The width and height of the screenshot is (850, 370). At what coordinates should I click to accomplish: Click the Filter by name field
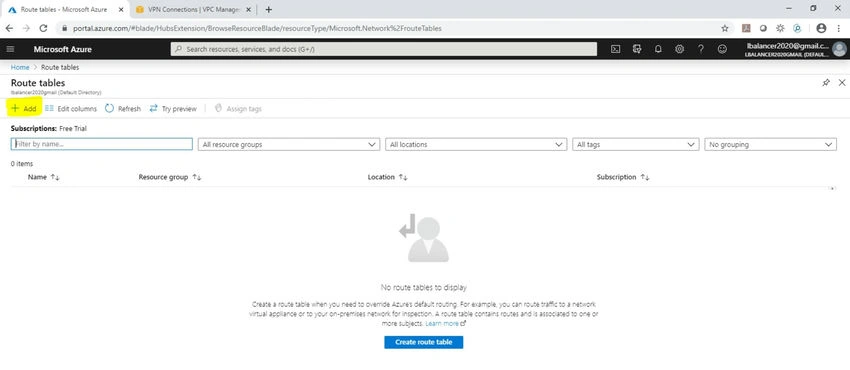click(102, 144)
